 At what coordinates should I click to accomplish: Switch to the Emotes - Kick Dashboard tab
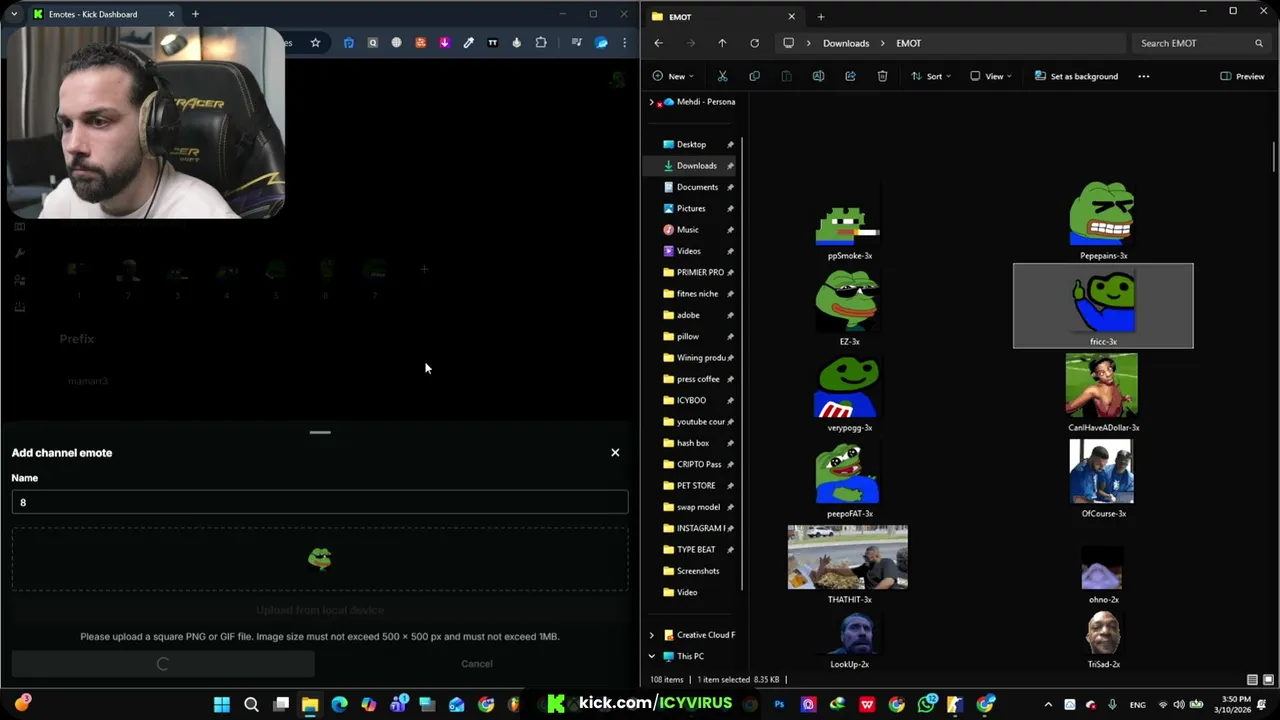coord(104,14)
